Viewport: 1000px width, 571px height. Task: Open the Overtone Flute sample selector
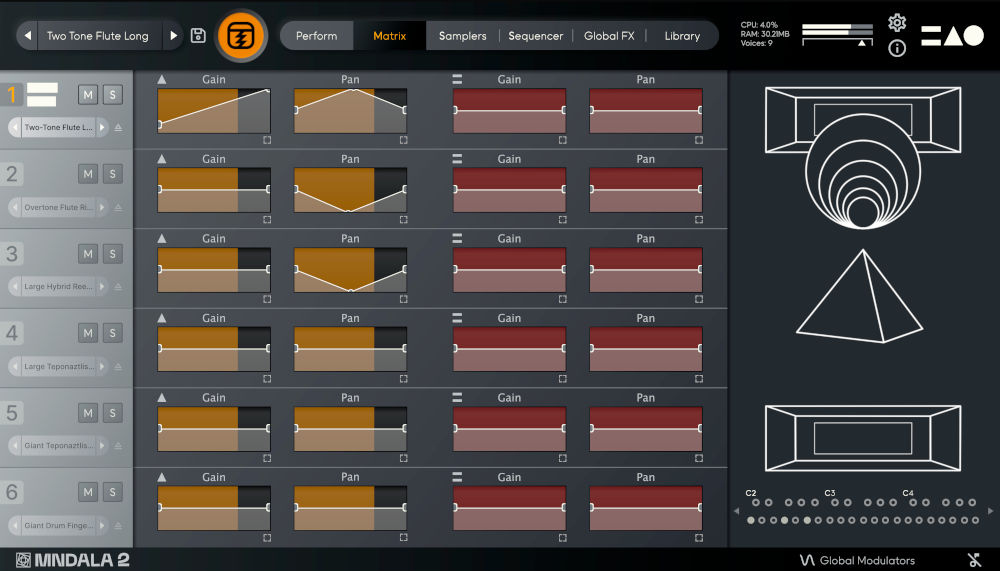click(58, 207)
